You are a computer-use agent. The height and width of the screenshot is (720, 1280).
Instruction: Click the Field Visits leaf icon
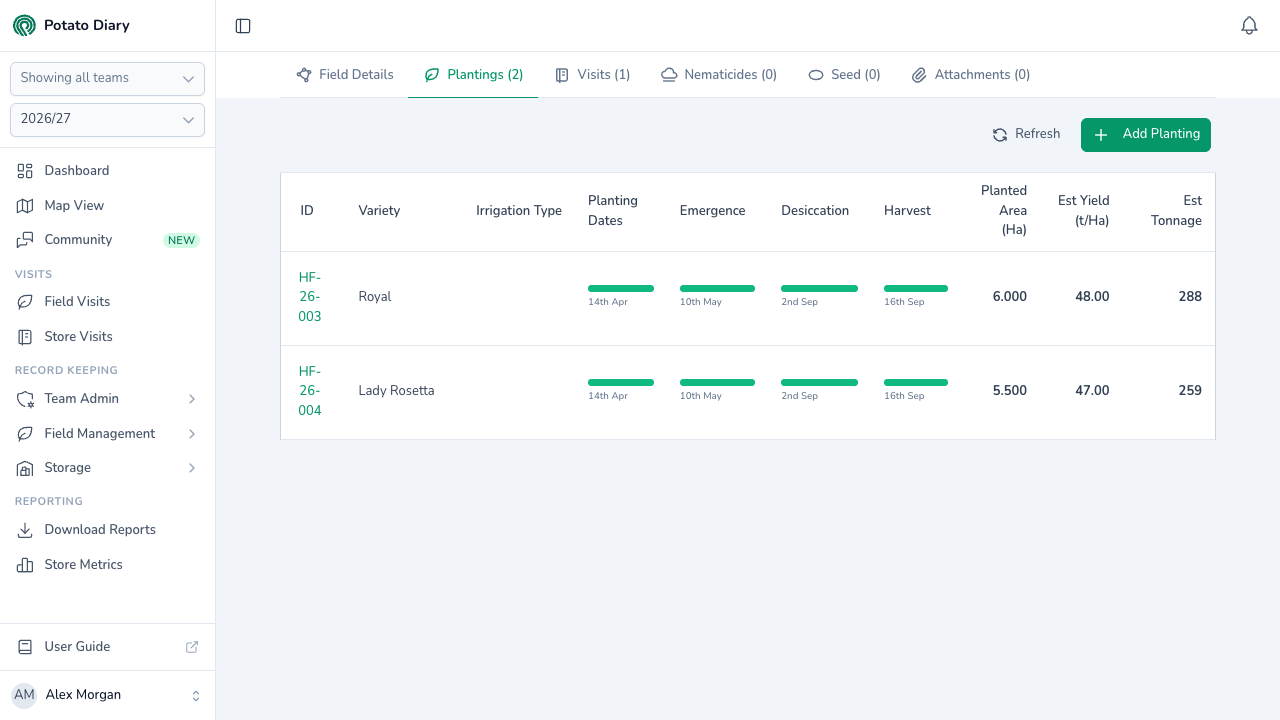25,302
